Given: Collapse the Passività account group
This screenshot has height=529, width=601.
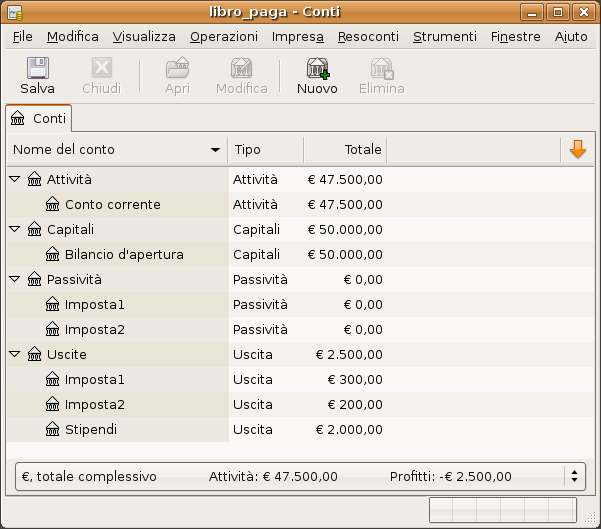Looking at the screenshot, I should coord(15,280).
